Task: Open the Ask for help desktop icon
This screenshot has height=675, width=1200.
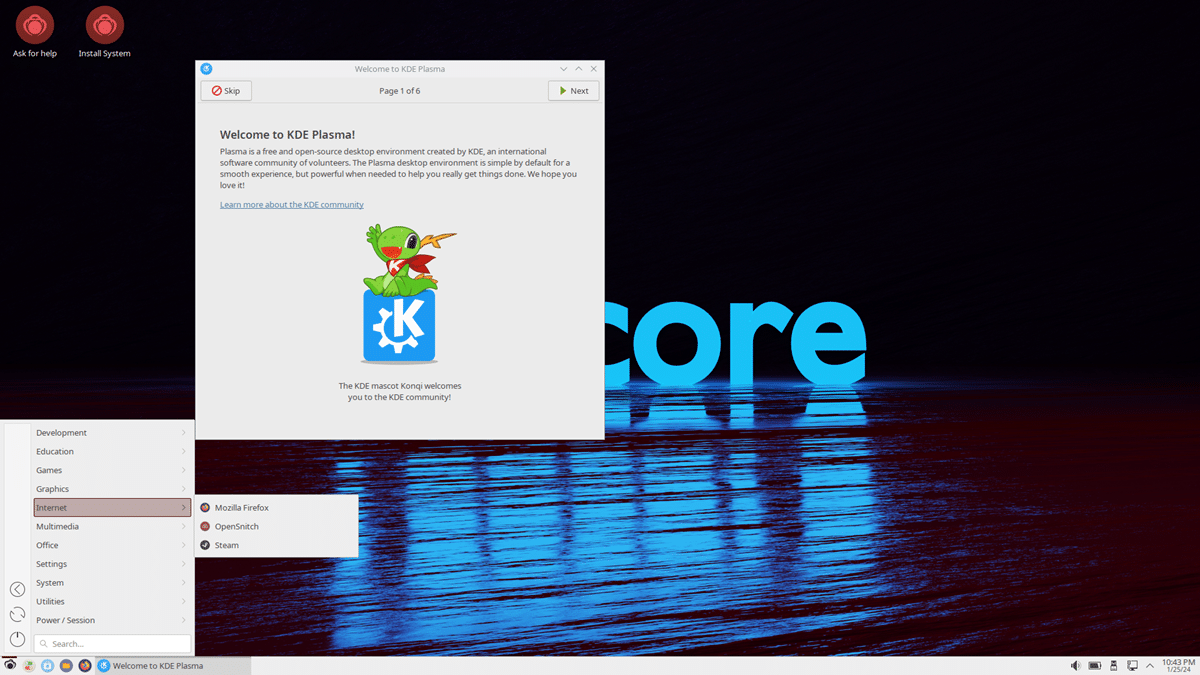Action: coord(34,26)
